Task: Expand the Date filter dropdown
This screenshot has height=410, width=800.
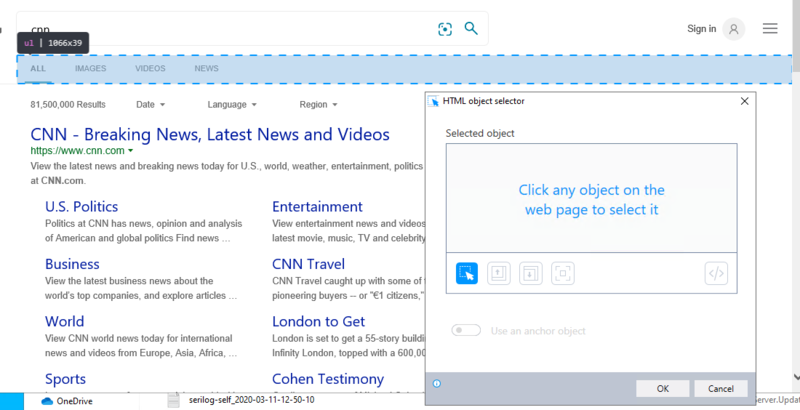Action: 151,104
